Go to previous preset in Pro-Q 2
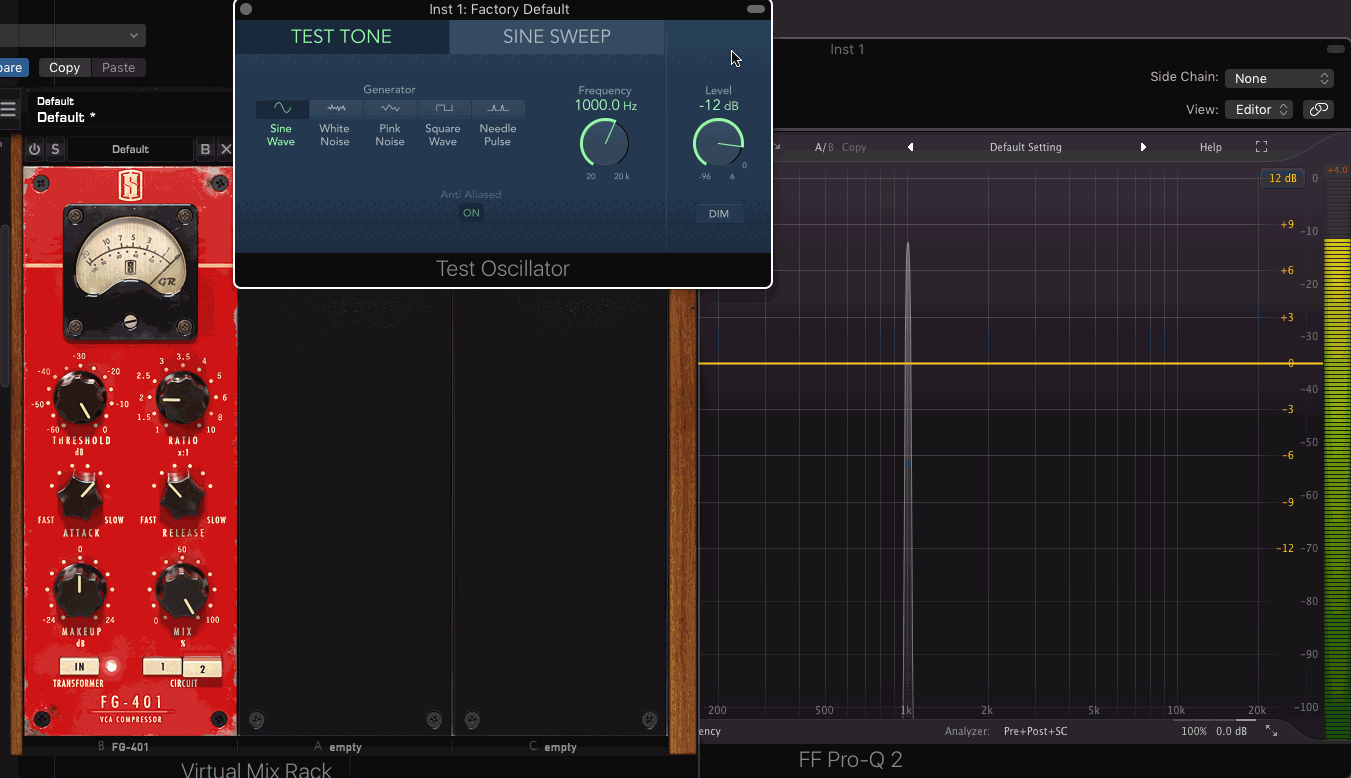This screenshot has height=778, width=1351. pyautogui.click(x=910, y=147)
